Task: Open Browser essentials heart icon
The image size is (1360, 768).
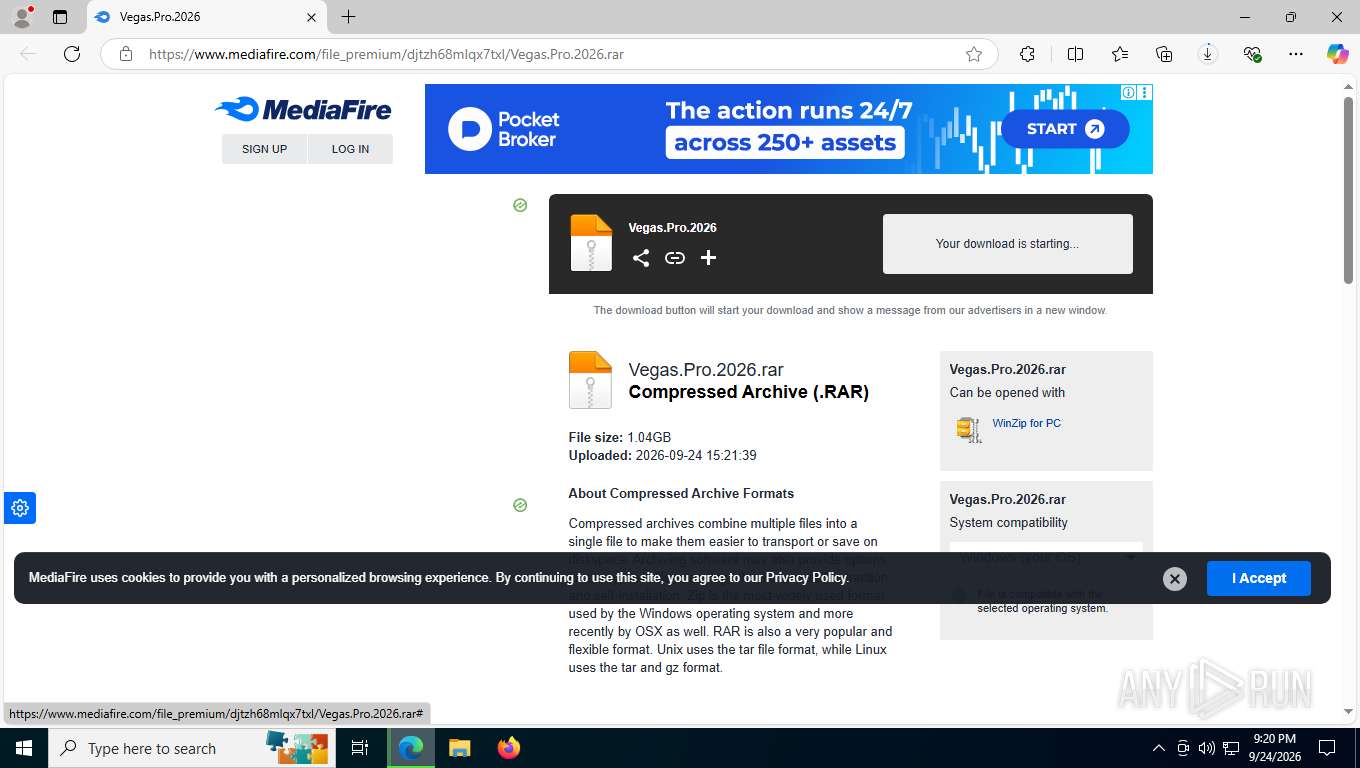Action: (1252, 54)
